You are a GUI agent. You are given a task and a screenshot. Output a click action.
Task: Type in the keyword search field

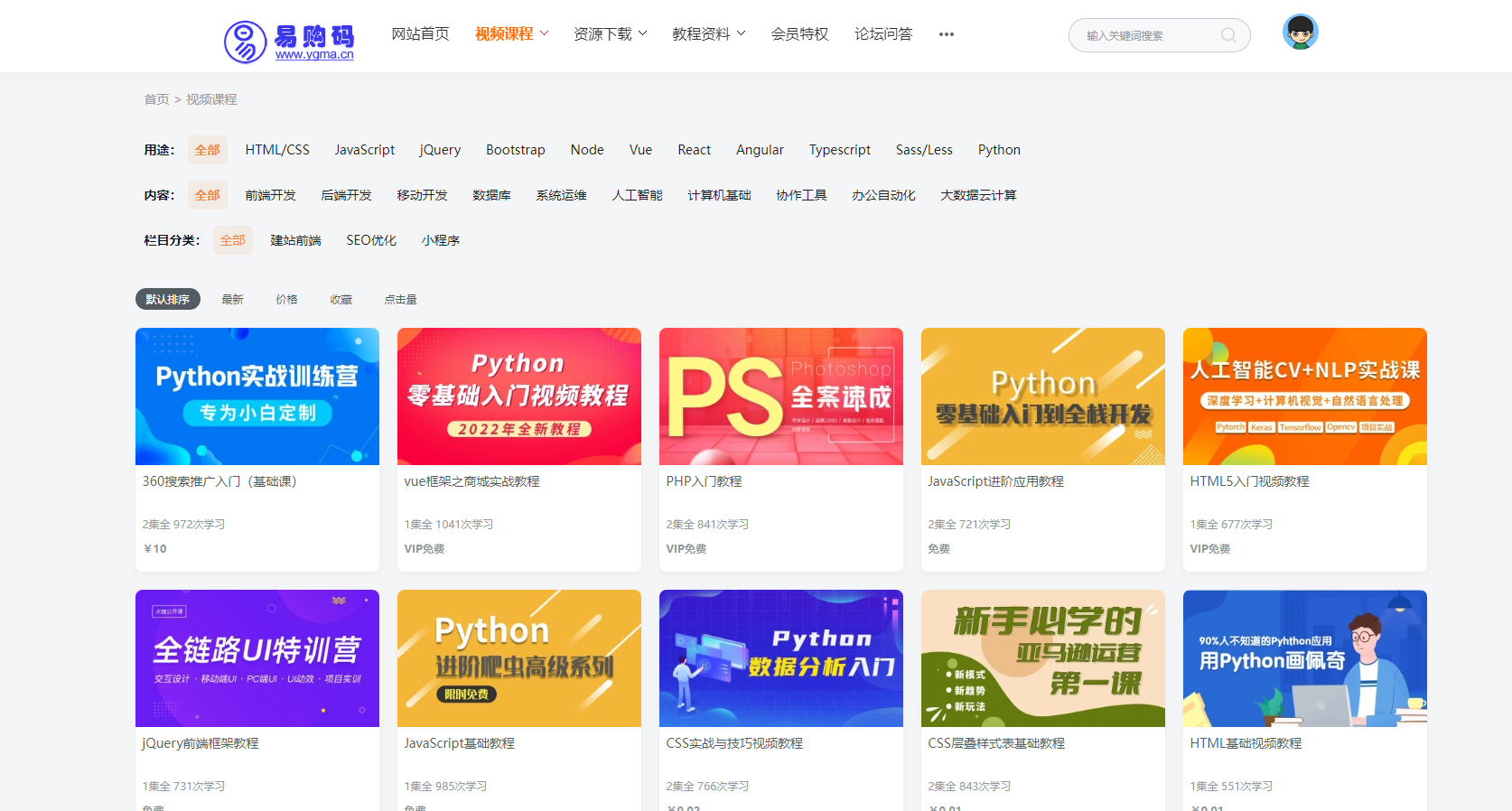1145,35
